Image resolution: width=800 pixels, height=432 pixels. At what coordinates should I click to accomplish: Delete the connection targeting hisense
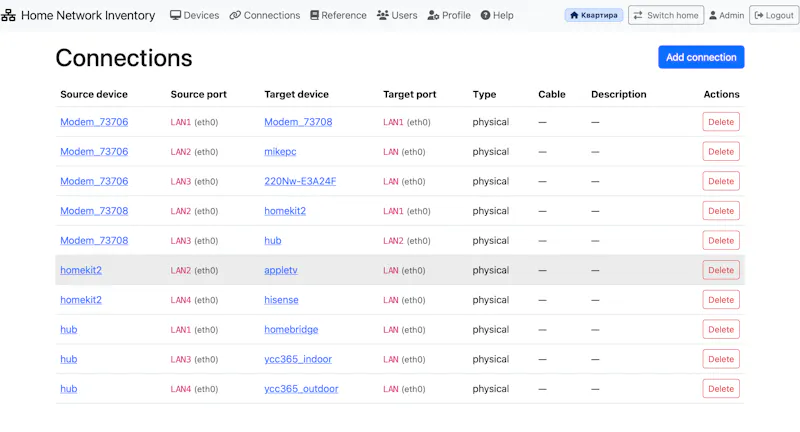pyautogui.click(x=721, y=299)
